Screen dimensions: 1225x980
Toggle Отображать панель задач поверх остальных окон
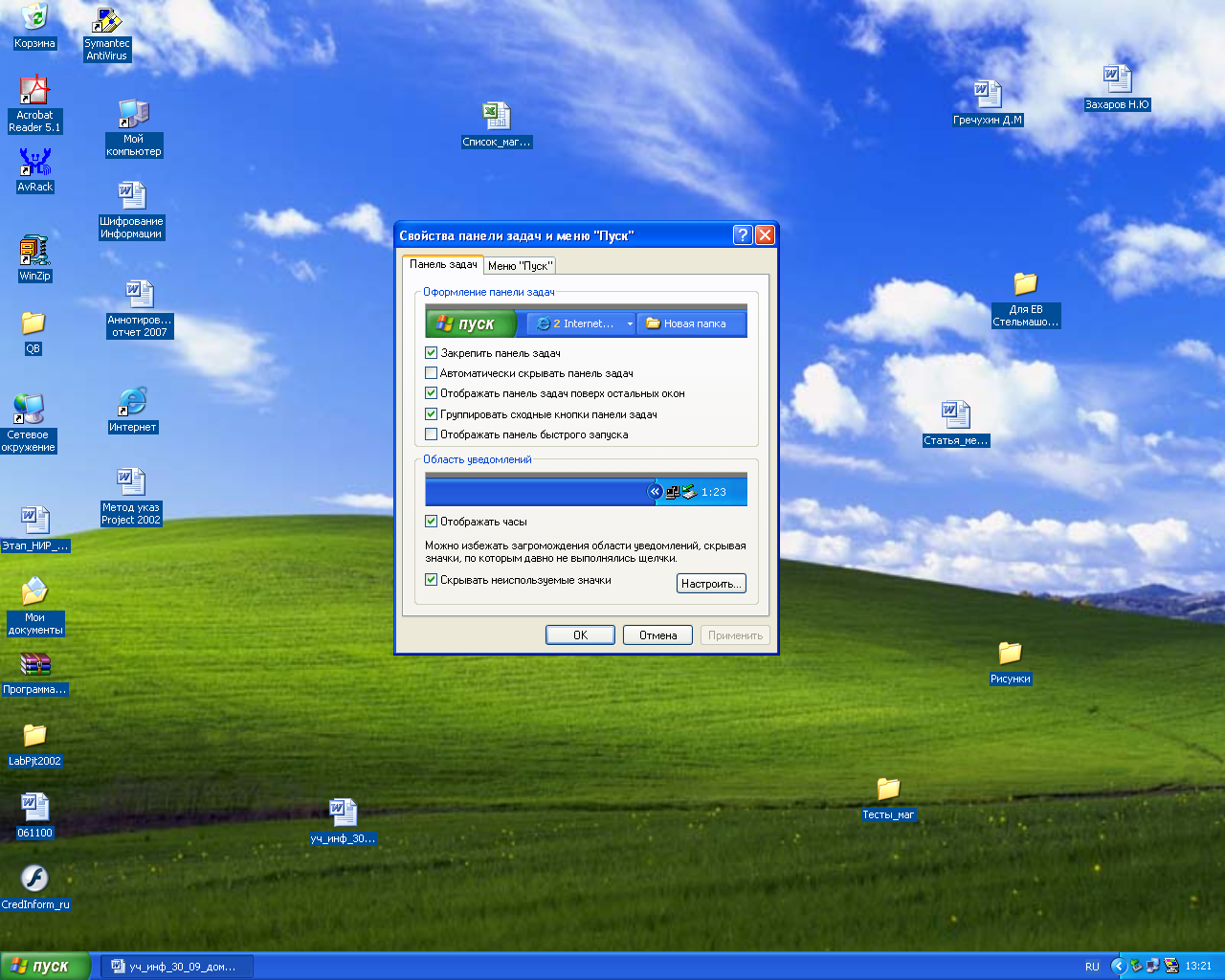coord(431,393)
